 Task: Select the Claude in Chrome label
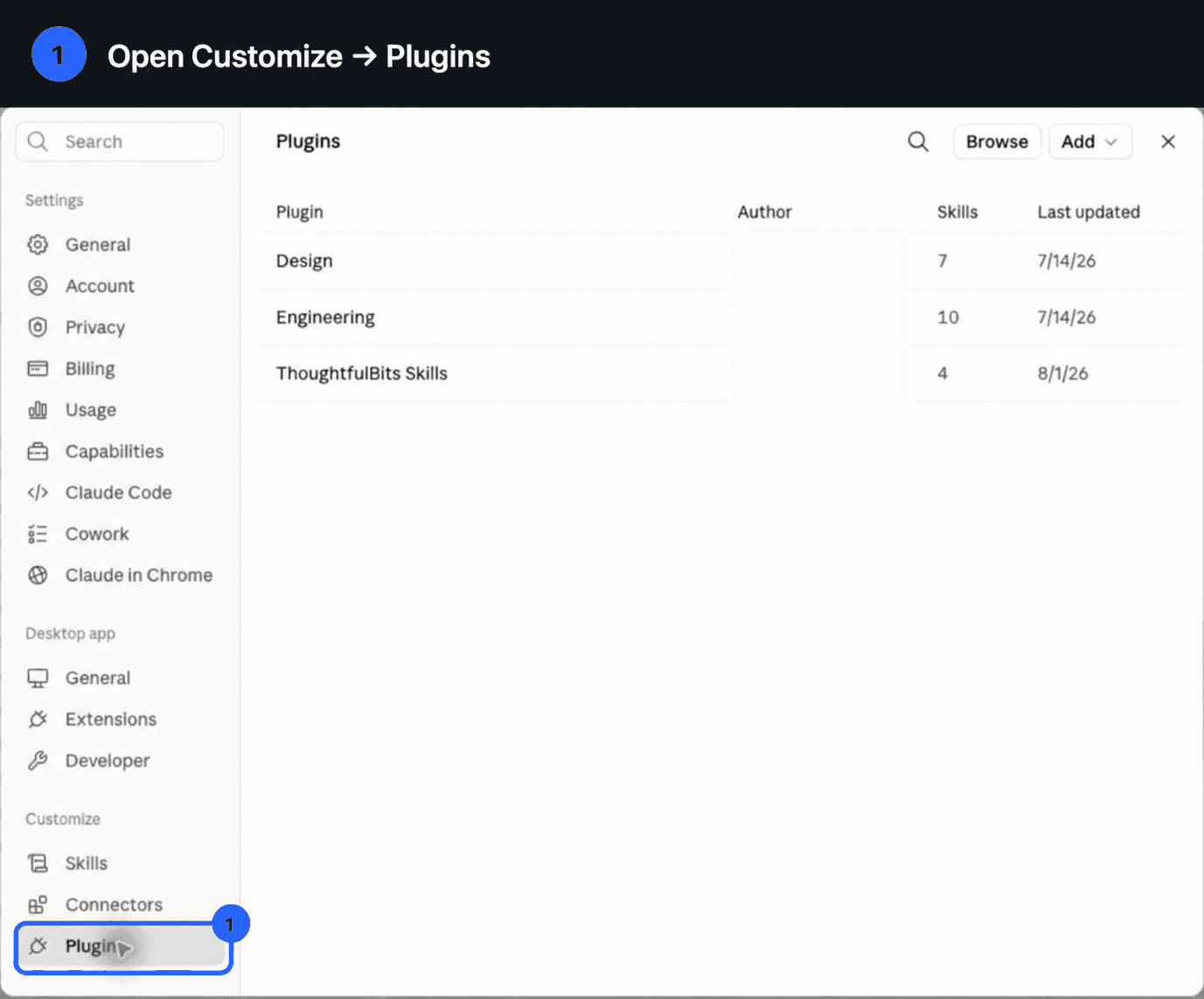(139, 575)
